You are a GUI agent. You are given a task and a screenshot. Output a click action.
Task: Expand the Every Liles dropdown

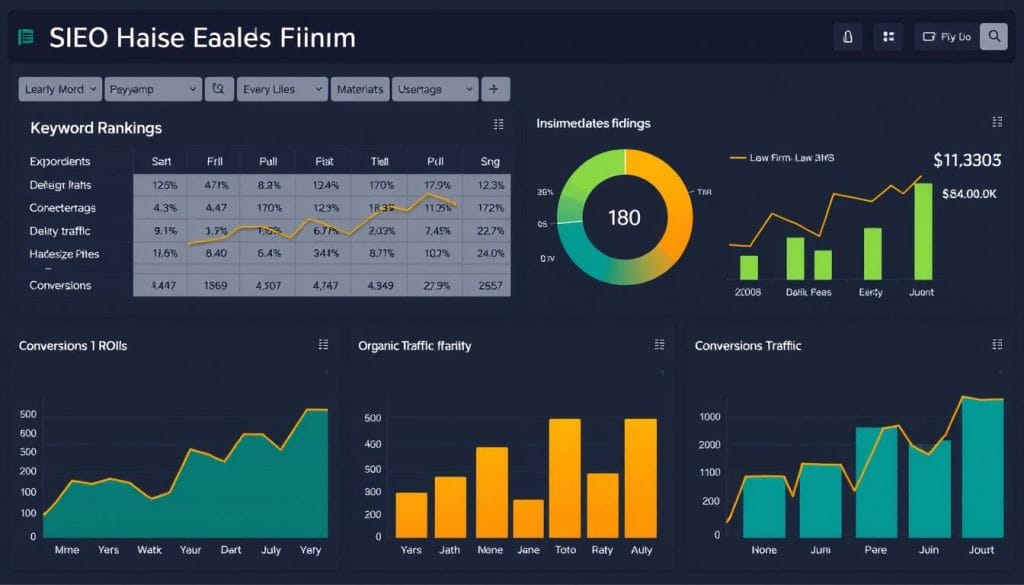pyautogui.click(x=281, y=88)
